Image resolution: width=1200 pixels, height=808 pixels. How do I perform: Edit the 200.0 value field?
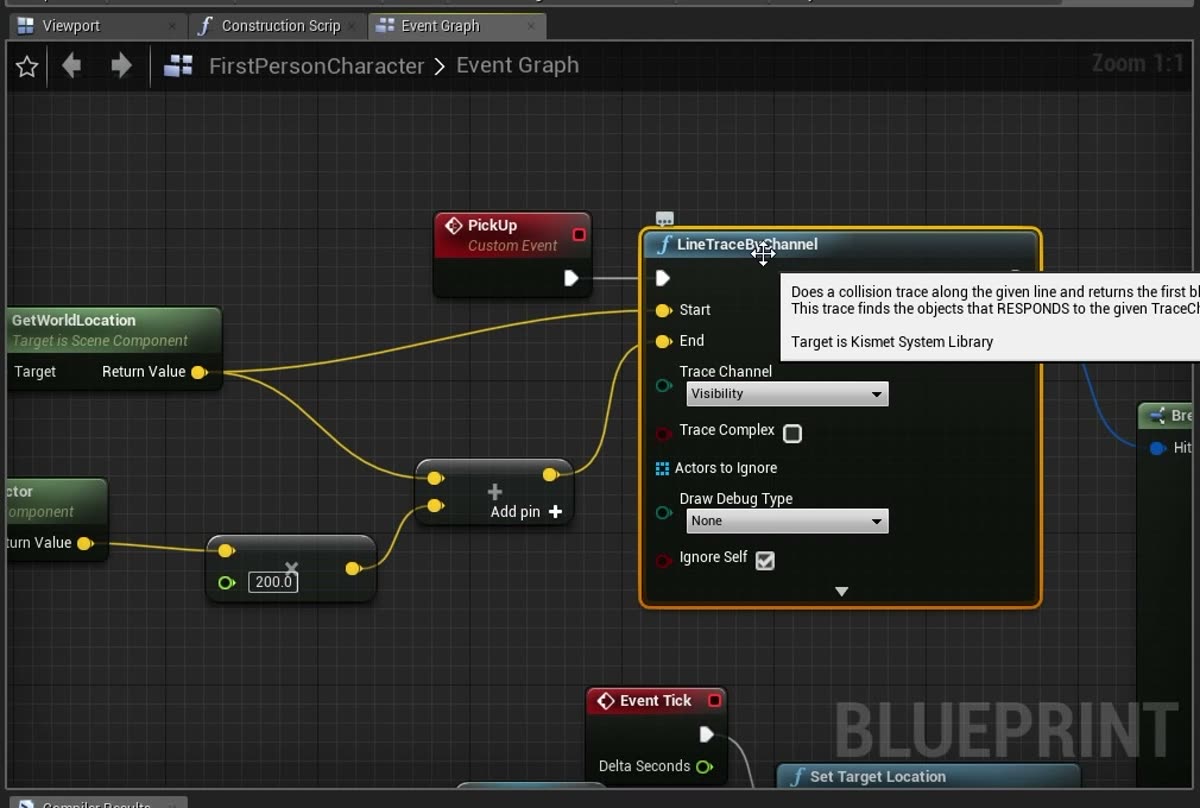click(x=273, y=582)
